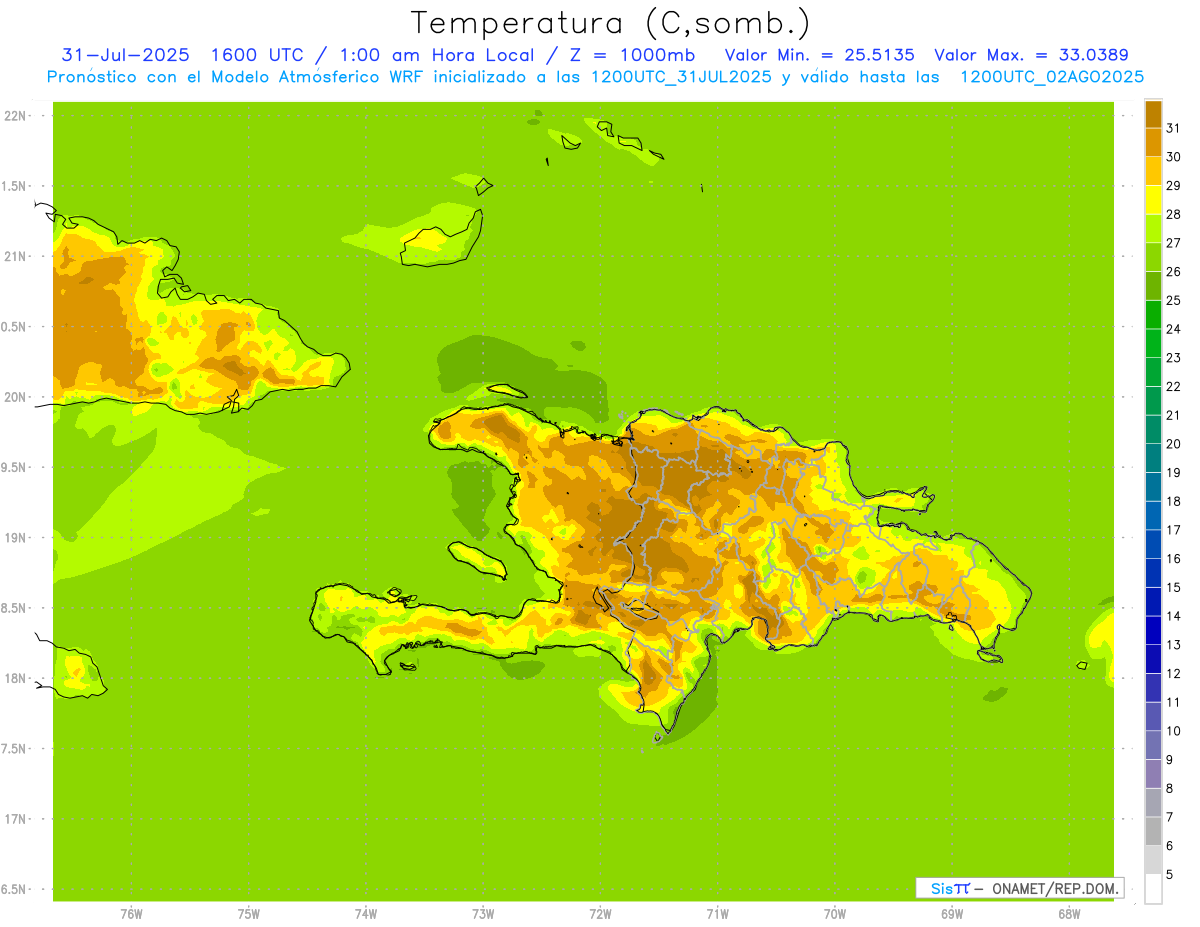Click the '70W' longitude label
This screenshot has width=1200, height=927.
(834, 914)
